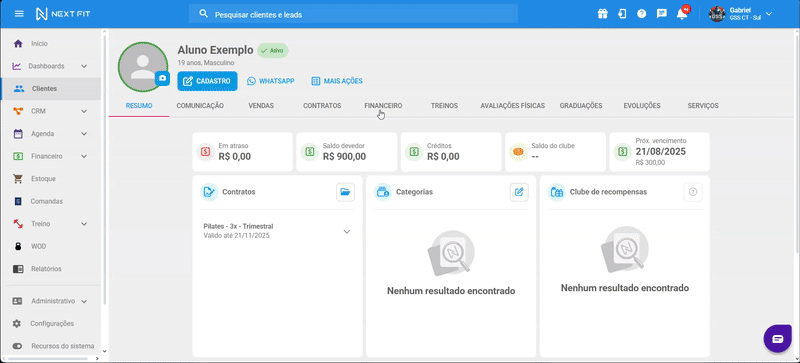Viewport: 800px width, 363px height.
Task: Click the Administrativo card icon
Action: click(17, 301)
